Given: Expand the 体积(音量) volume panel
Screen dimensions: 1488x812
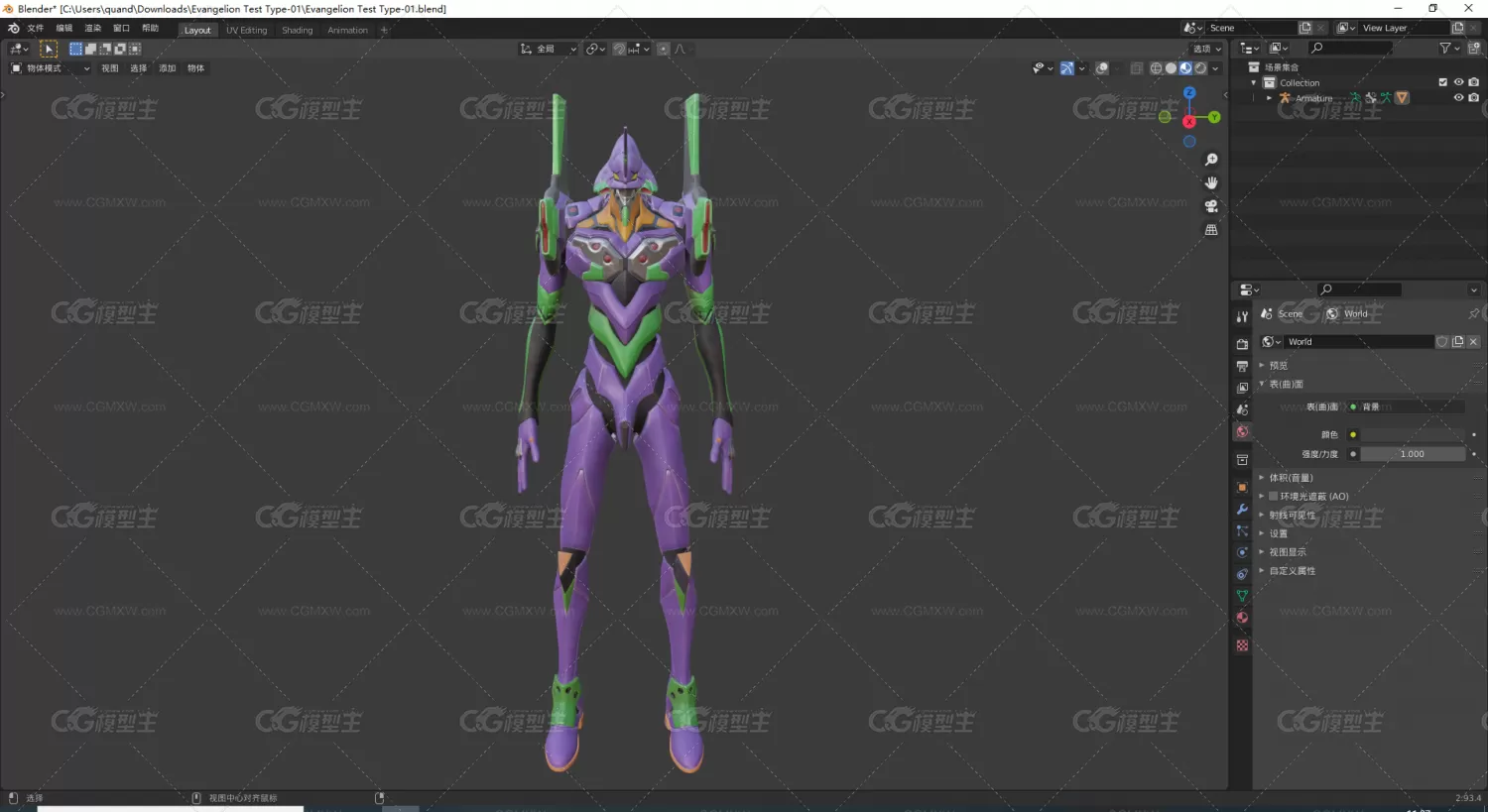Looking at the screenshot, I should 1291,478.
